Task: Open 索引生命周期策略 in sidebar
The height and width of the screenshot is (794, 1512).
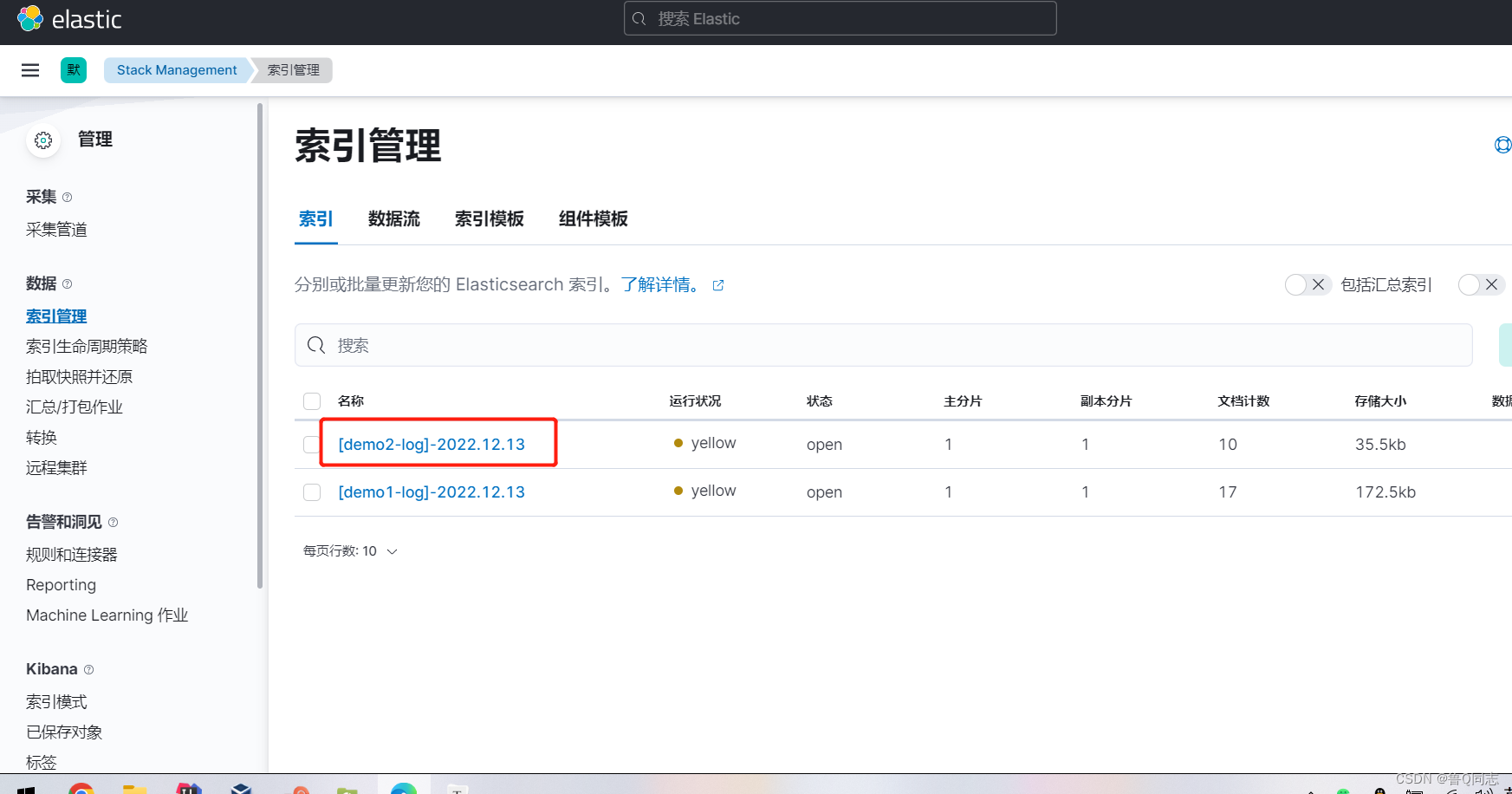Action: click(87, 347)
